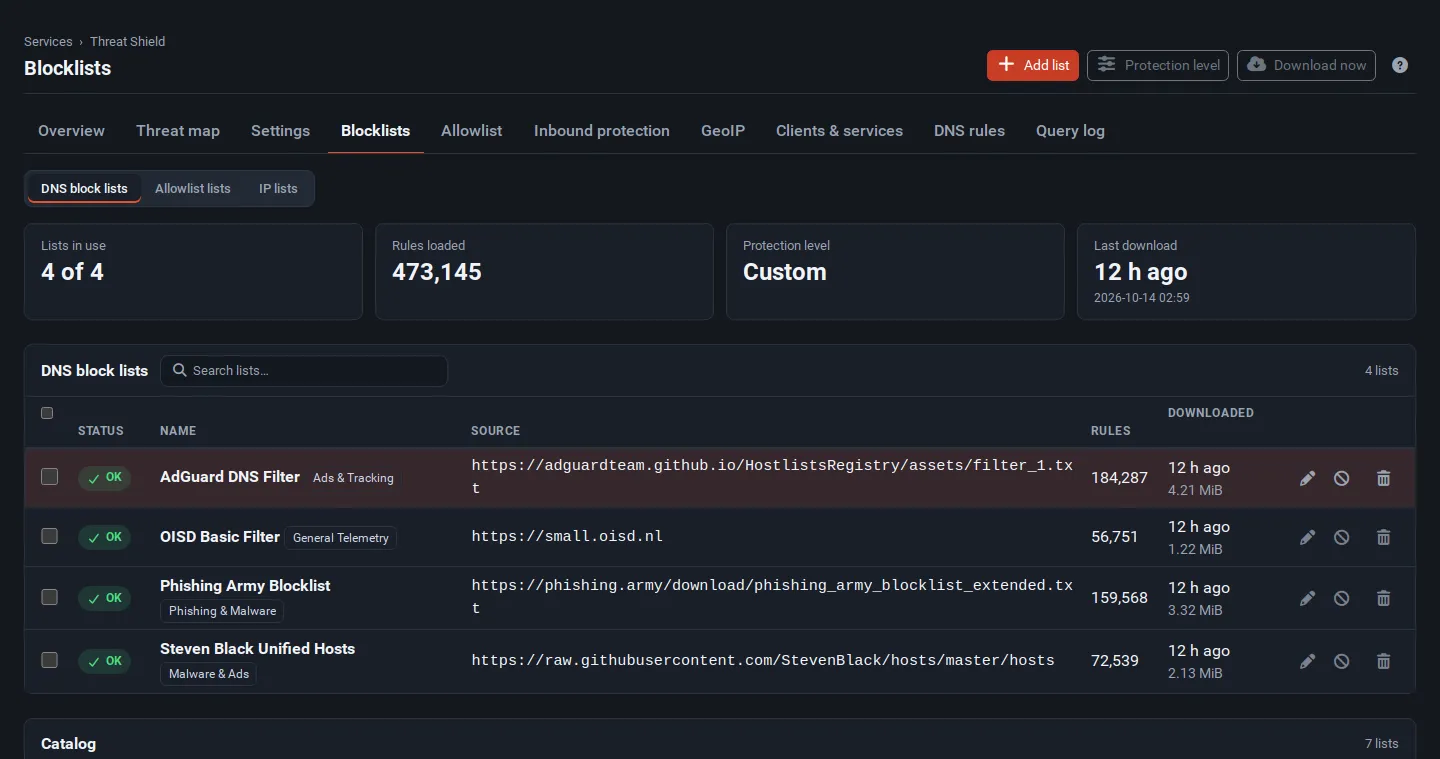Click the Threat Shield breadcrumb
1440x759 pixels.
[x=127, y=42]
